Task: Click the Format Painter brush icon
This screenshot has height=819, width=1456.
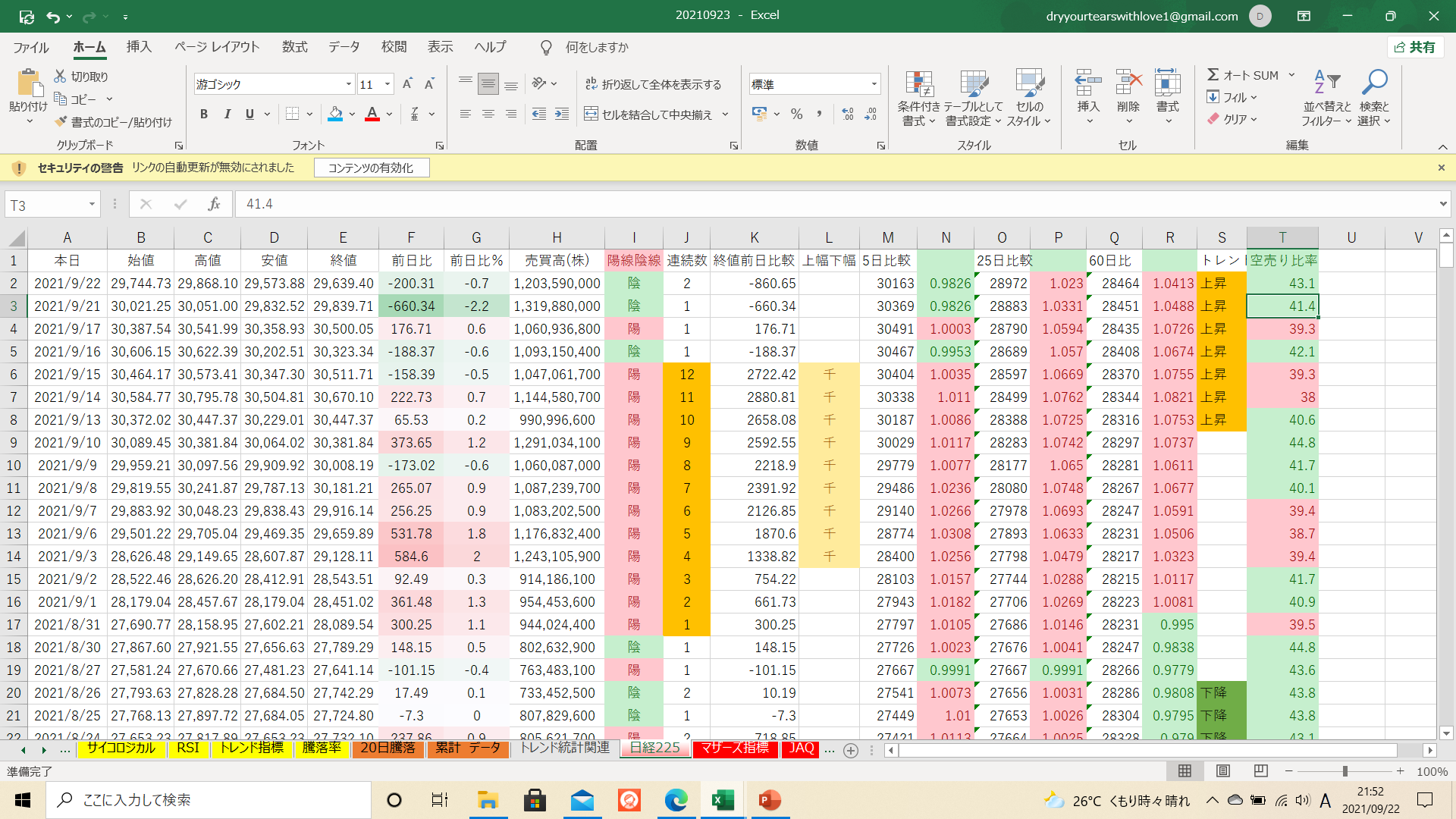Action: click(x=61, y=121)
